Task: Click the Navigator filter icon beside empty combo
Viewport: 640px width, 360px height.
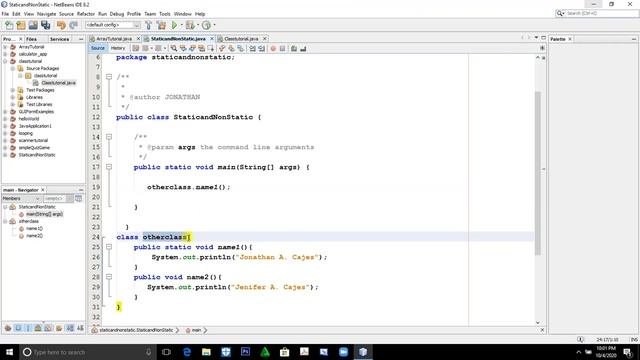Action: pyautogui.click(x=78, y=198)
